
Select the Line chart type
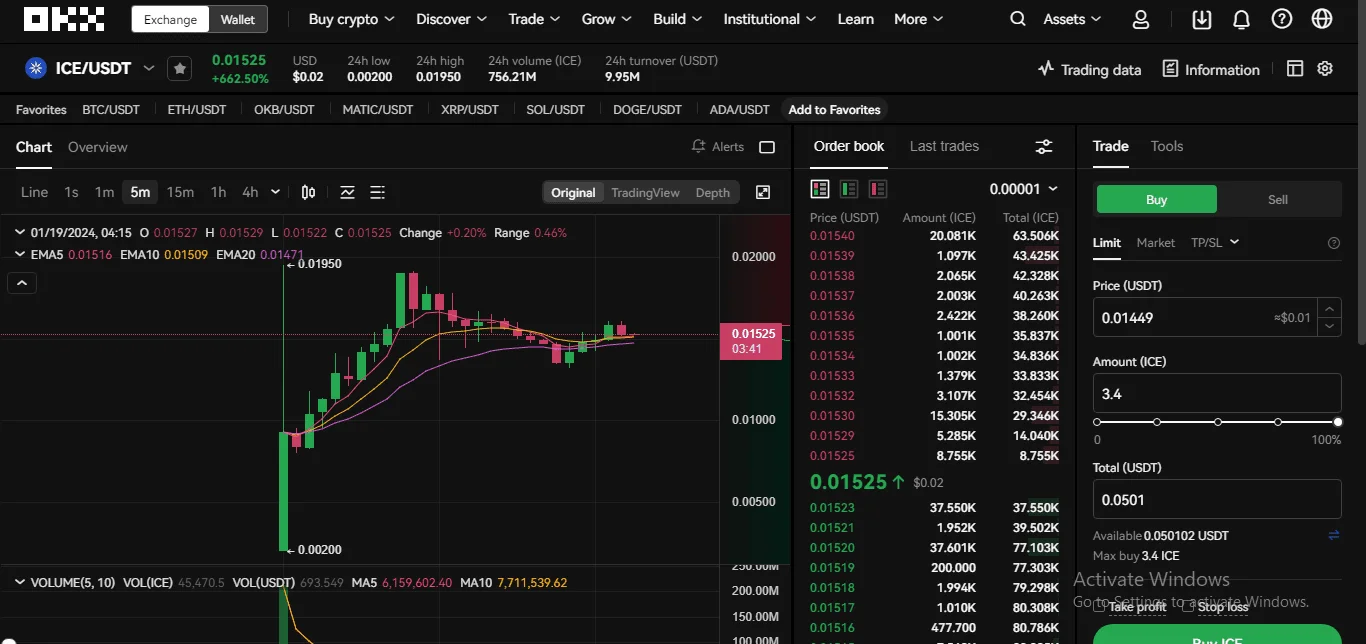pyautogui.click(x=34, y=192)
